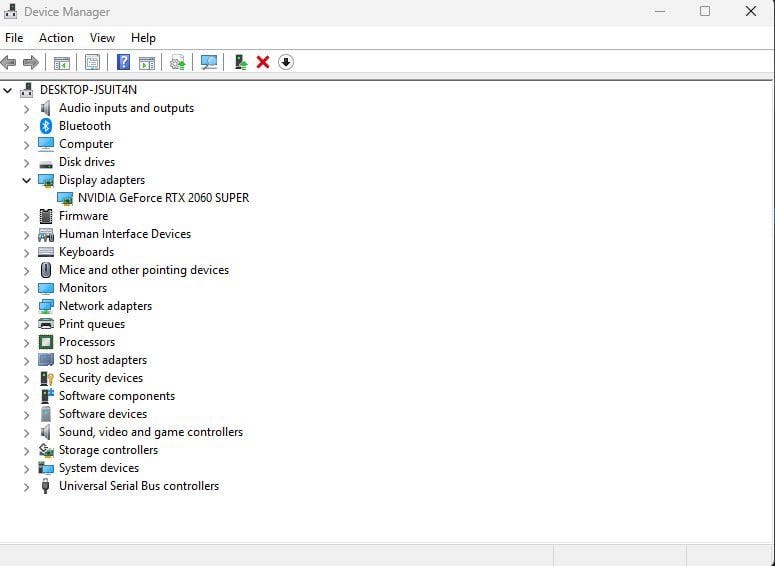Select the SD host adapters label
Image resolution: width=775 pixels, height=566 pixels.
[x=103, y=360]
